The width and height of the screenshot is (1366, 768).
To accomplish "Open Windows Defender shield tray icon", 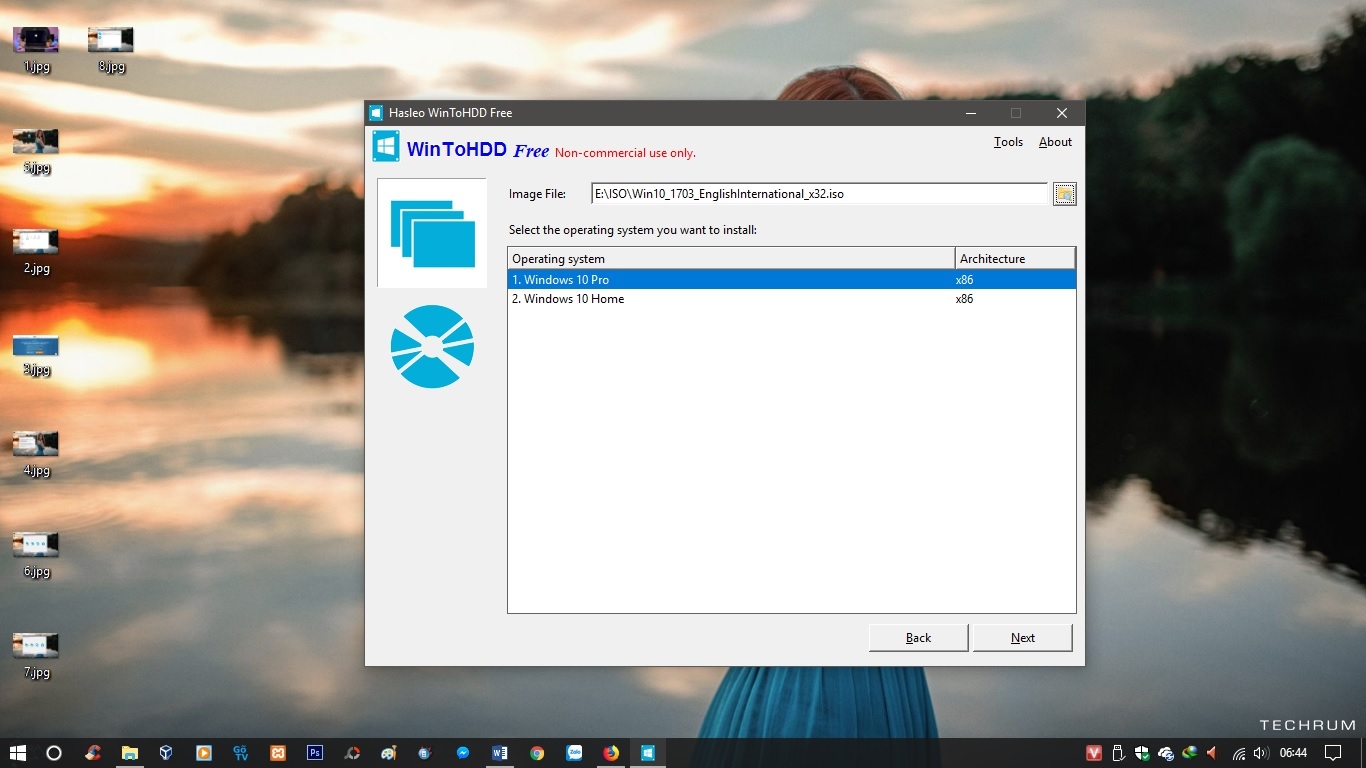I will pos(1142,753).
